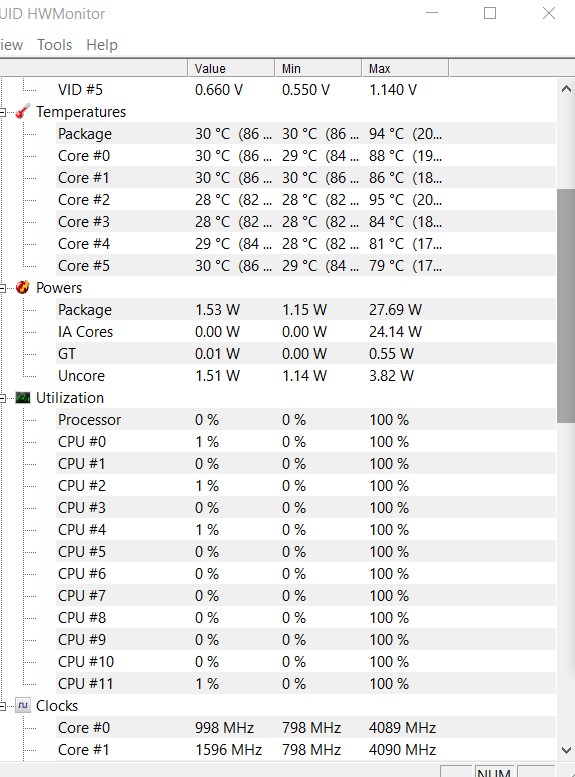The width and height of the screenshot is (575, 777).
Task: Open the Help menu
Action: pyautogui.click(x=102, y=45)
